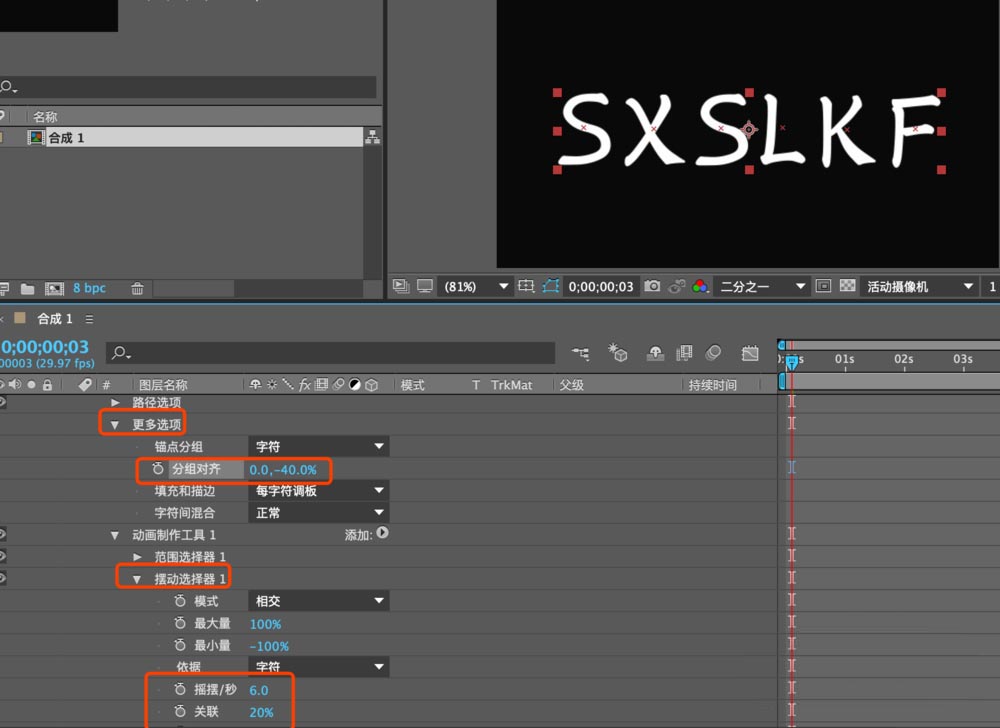Image resolution: width=1000 pixels, height=728 pixels.
Task: Toggle the pixel aspect ratio correction icon
Action: 823,286
